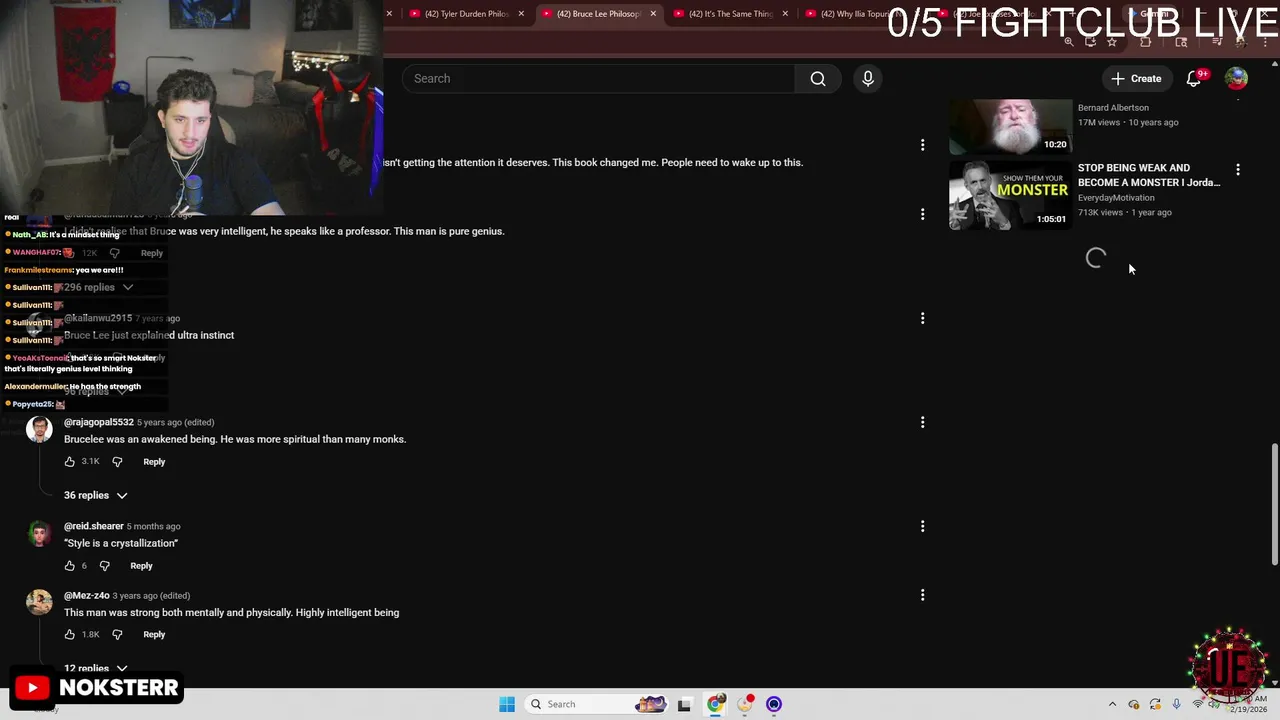
Task: Close the Tyler Durden Philos tab
Action: (x=521, y=14)
